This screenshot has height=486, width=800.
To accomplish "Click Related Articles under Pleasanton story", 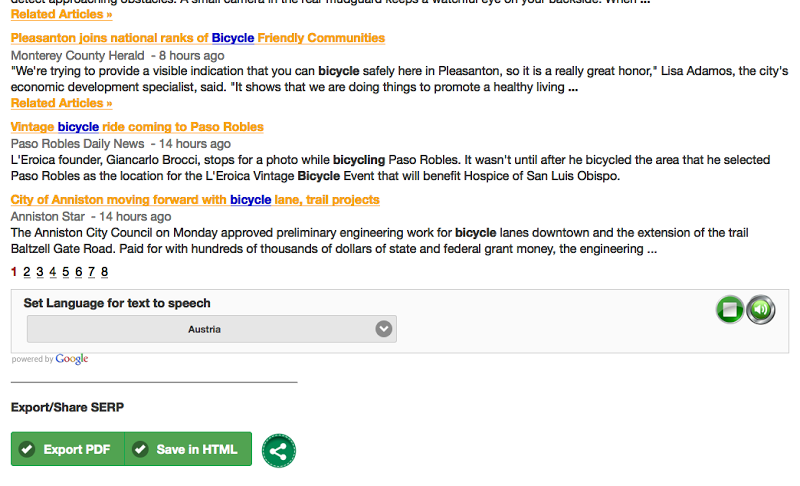I will [61, 103].
